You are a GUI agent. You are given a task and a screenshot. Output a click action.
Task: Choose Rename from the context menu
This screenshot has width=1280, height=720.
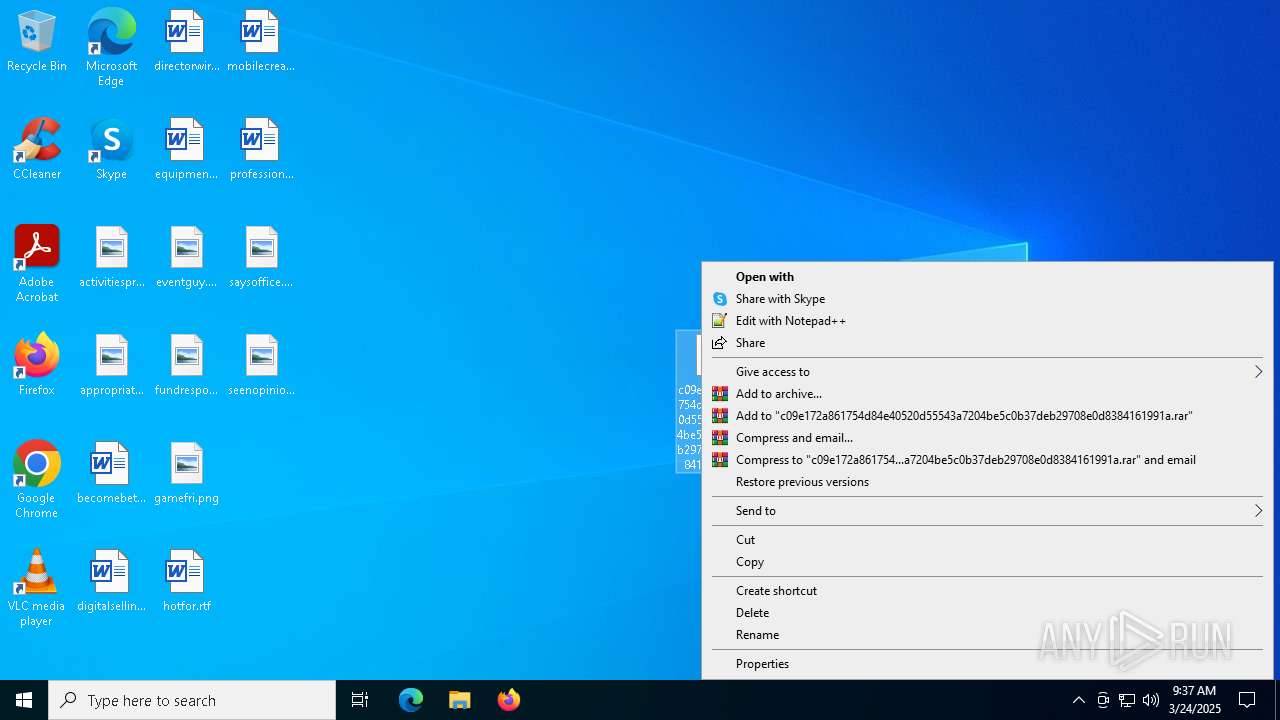pos(987,635)
